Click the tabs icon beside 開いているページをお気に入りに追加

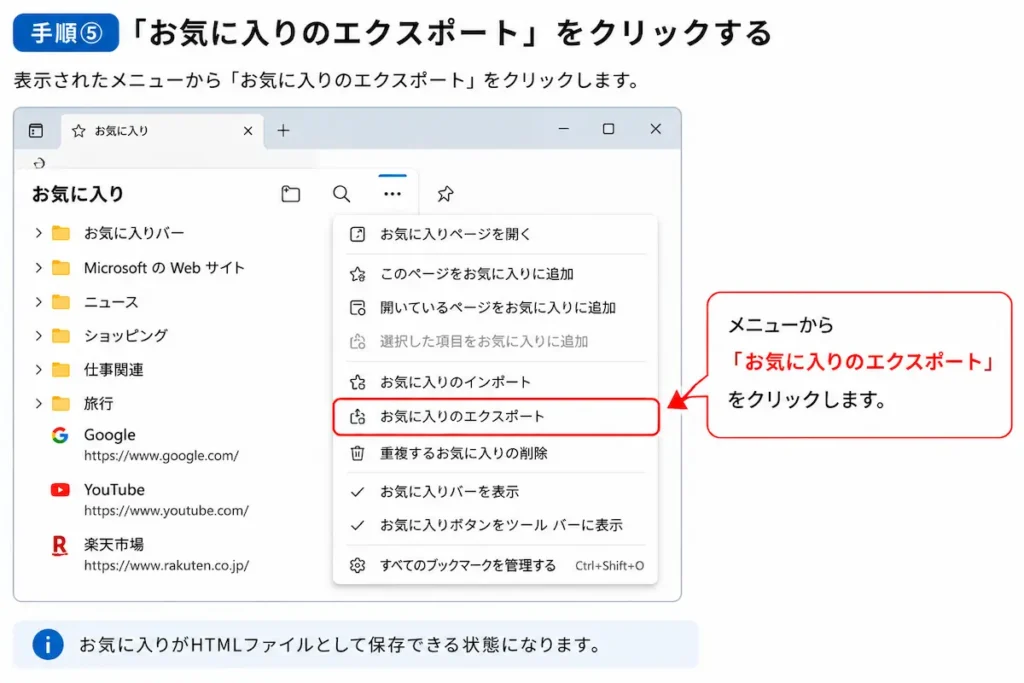click(357, 308)
